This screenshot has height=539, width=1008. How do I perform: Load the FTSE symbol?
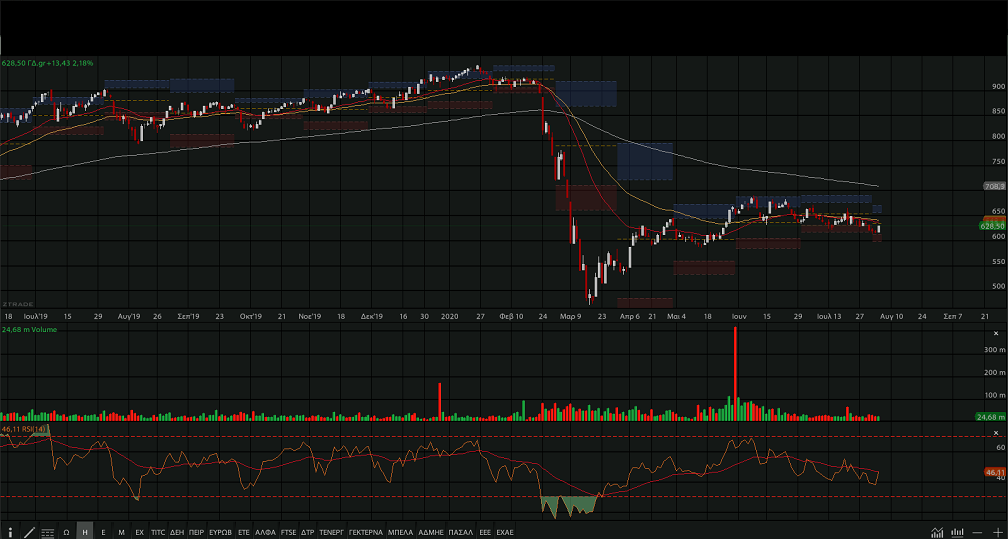pos(289,533)
